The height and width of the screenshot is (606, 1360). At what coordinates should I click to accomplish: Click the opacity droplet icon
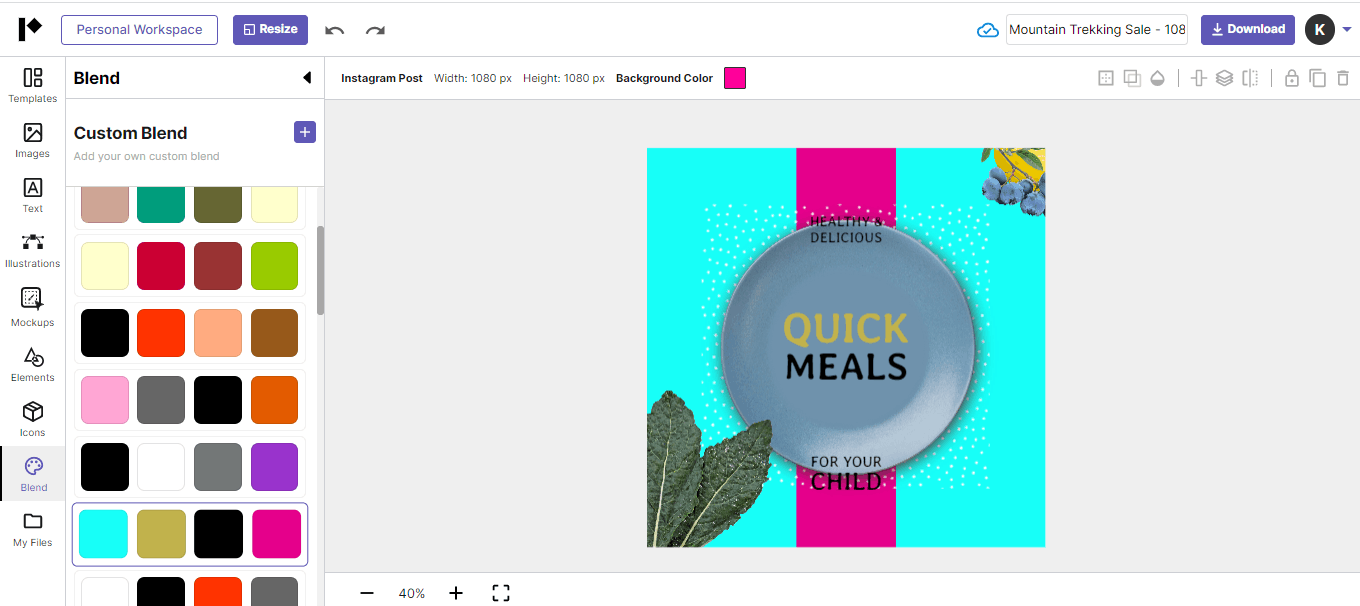point(1158,78)
